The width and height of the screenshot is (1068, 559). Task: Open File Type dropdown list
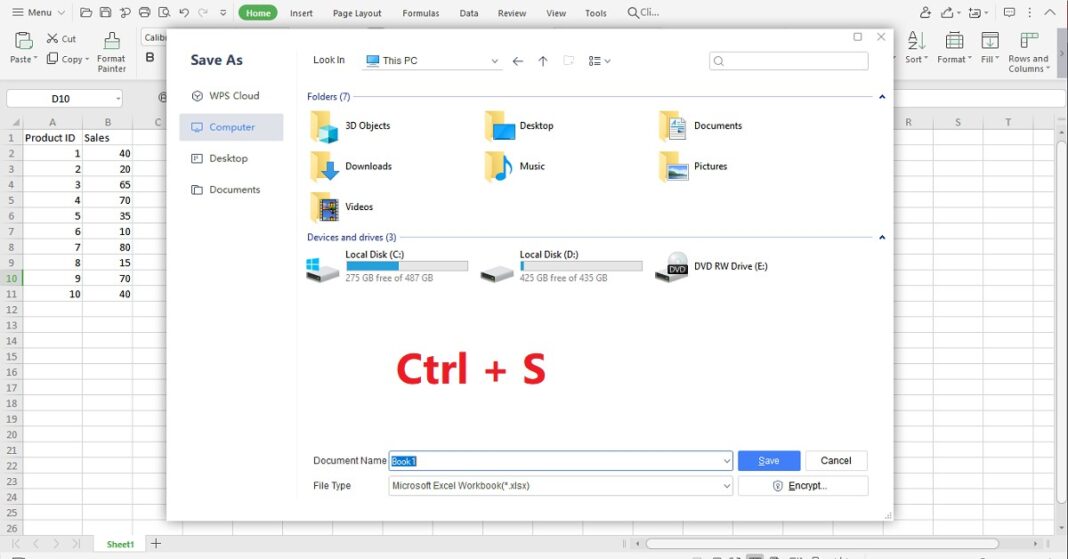[x=726, y=486]
